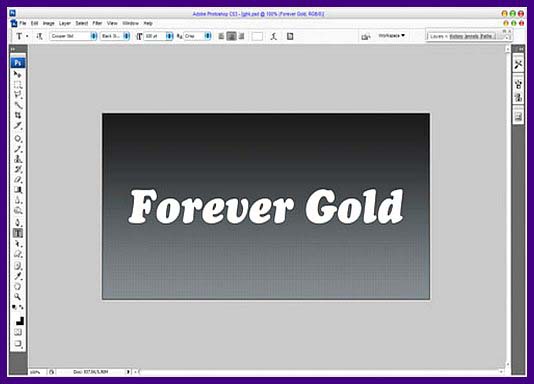534x384 pixels.
Task: Open the Edit menu
Action: 34,23
